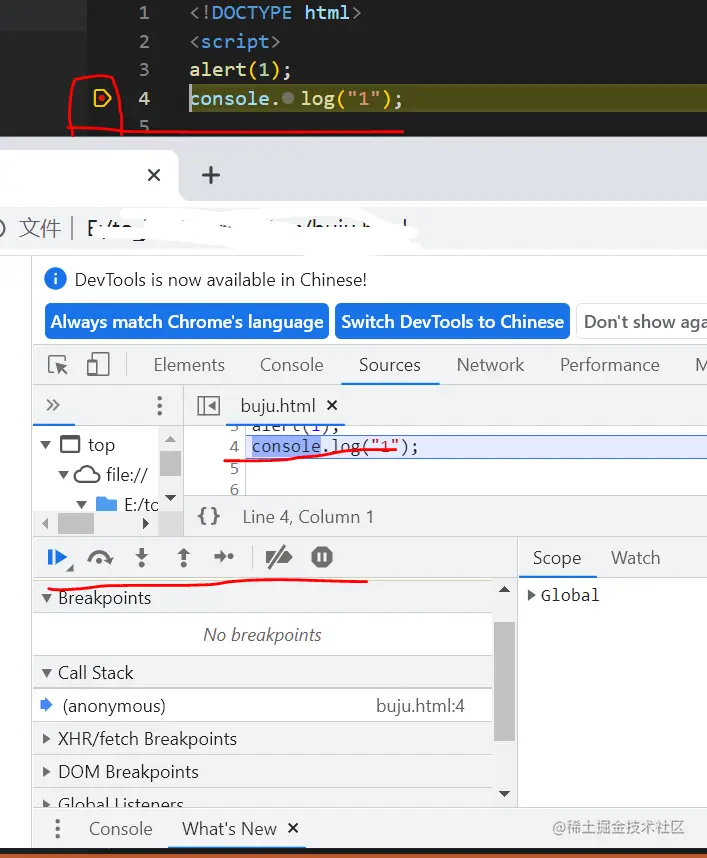Click navigator horizontal scrollbar right arrow

click(x=146, y=524)
